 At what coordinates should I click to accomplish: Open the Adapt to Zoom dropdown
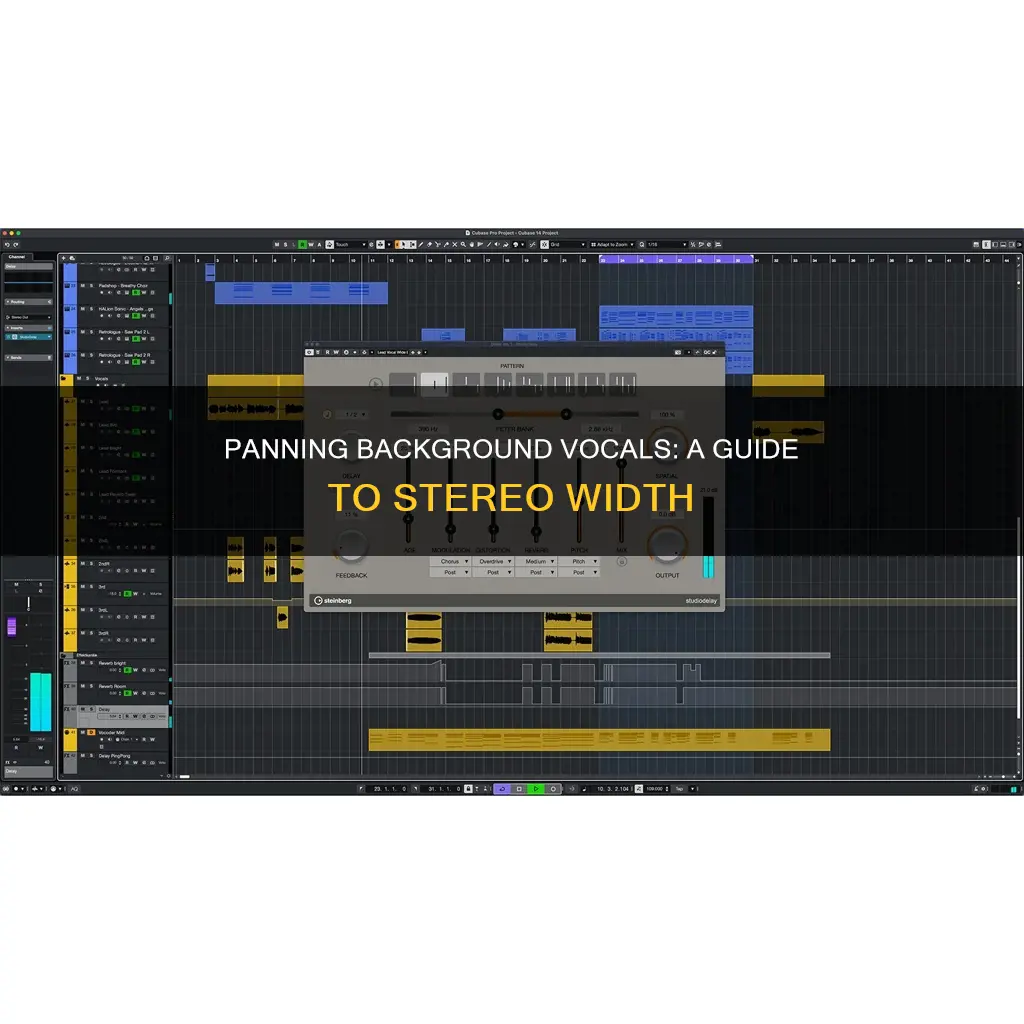[x=613, y=244]
